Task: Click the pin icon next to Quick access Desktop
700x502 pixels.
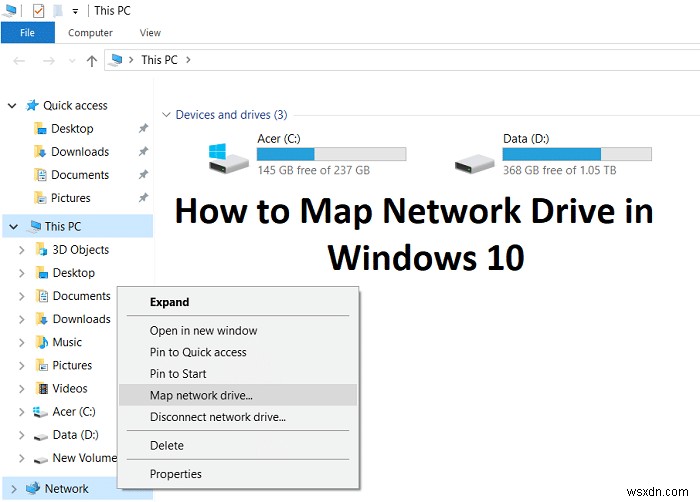Action: [143, 129]
